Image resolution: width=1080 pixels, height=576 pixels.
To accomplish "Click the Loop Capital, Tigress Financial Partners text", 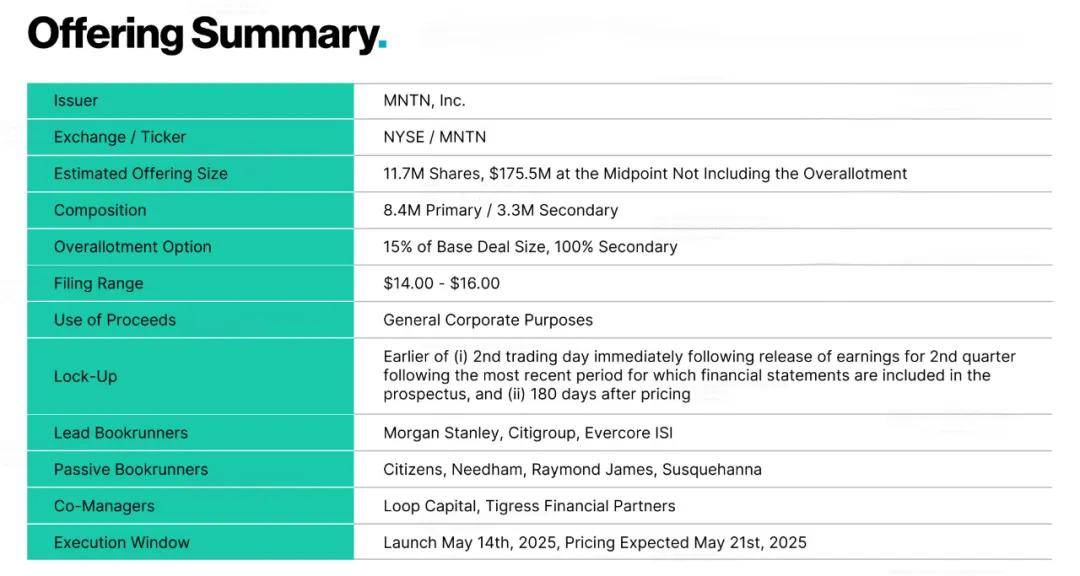I will click(x=529, y=506).
